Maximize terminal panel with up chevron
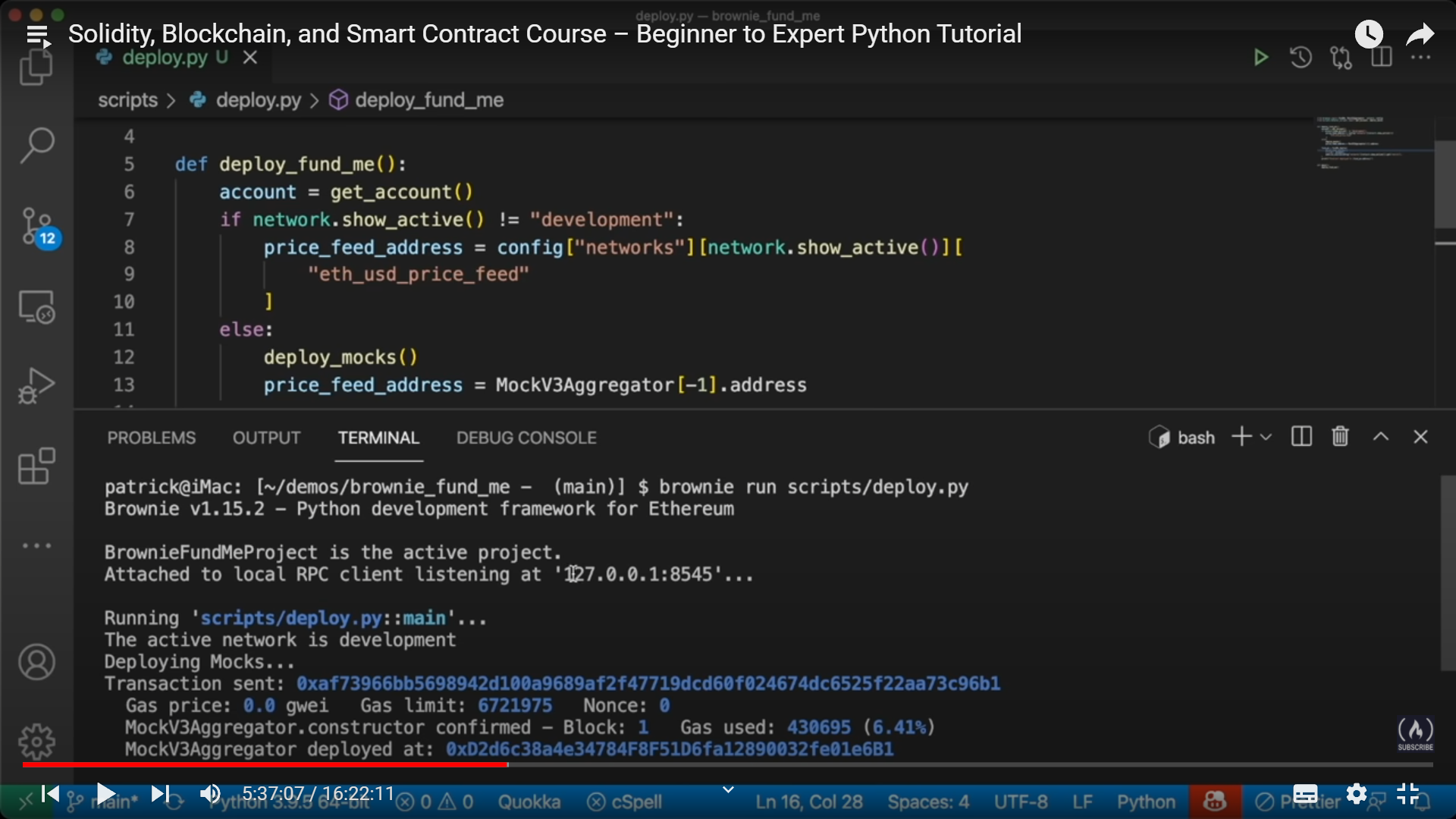 [1381, 437]
